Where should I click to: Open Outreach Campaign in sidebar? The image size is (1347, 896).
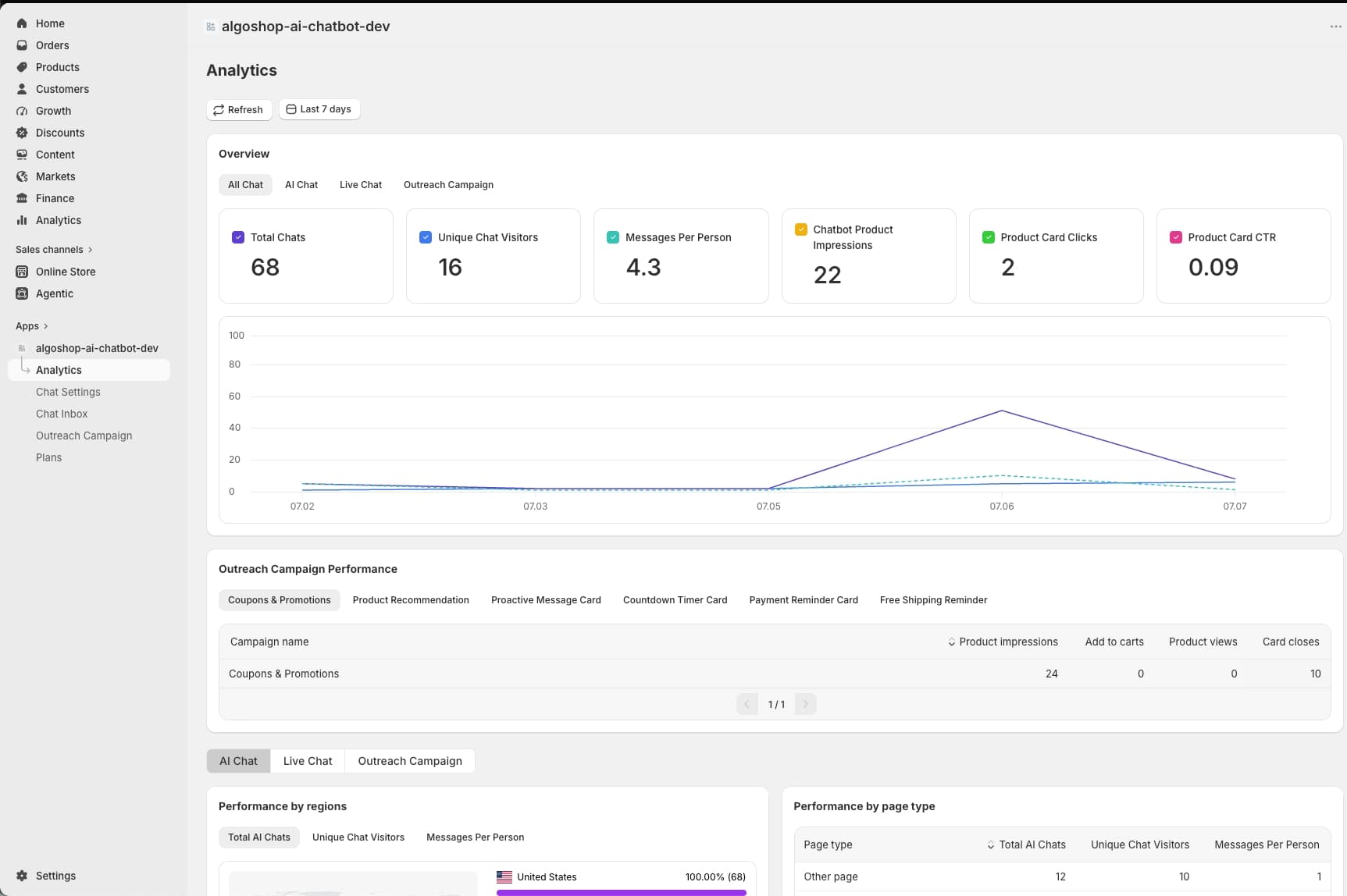click(x=84, y=436)
